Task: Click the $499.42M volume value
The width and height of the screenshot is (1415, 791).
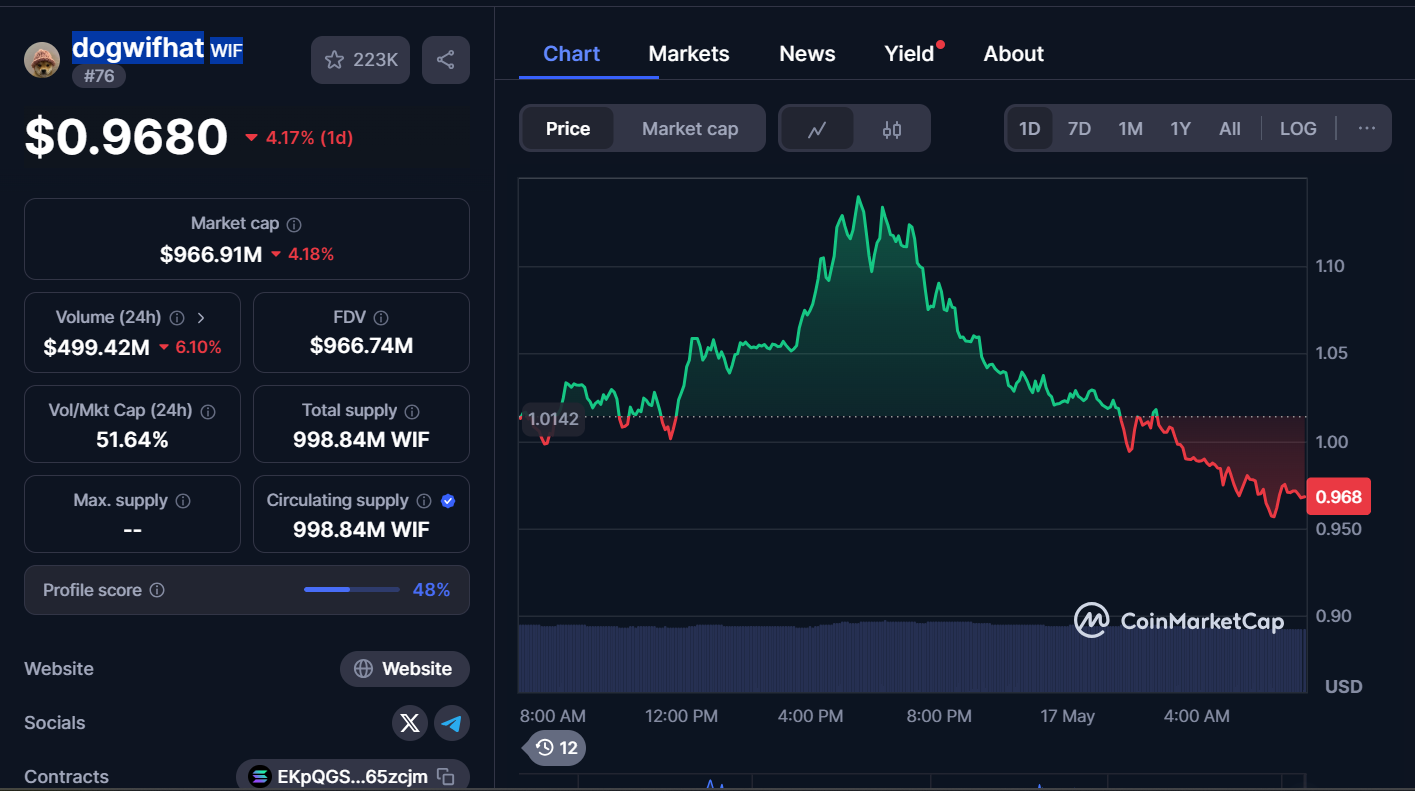Action: 97,348
